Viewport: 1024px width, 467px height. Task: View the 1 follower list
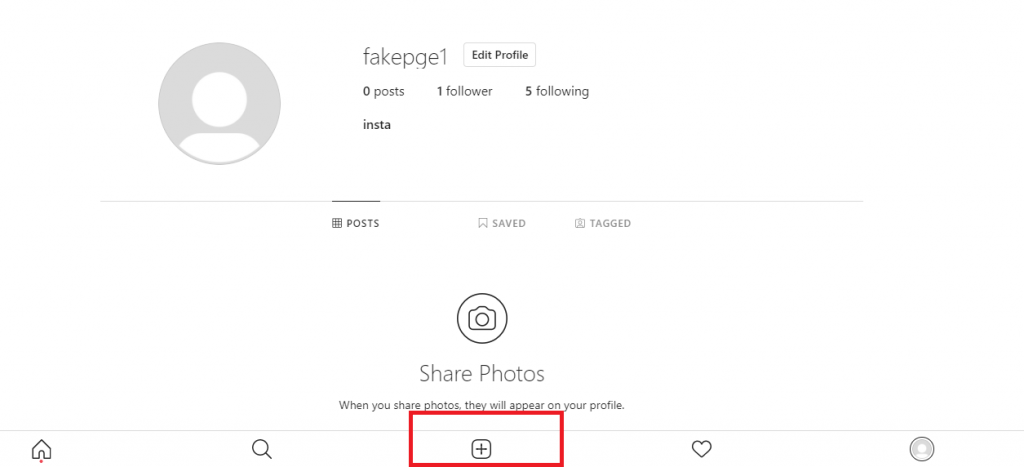pyautogui.click(x=464, y=92)
